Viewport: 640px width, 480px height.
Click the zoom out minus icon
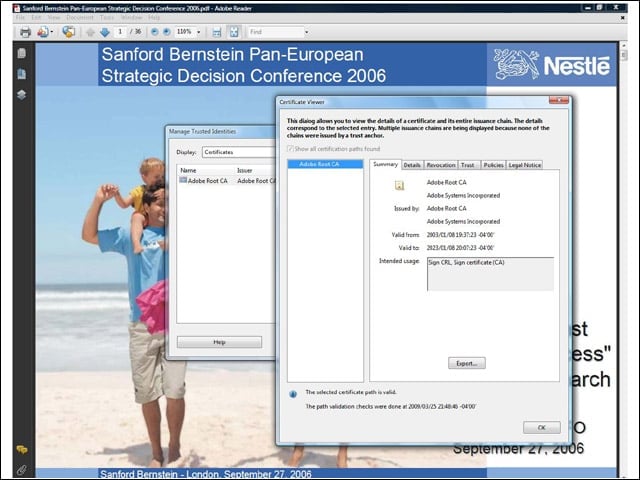(x=154, y=32)
